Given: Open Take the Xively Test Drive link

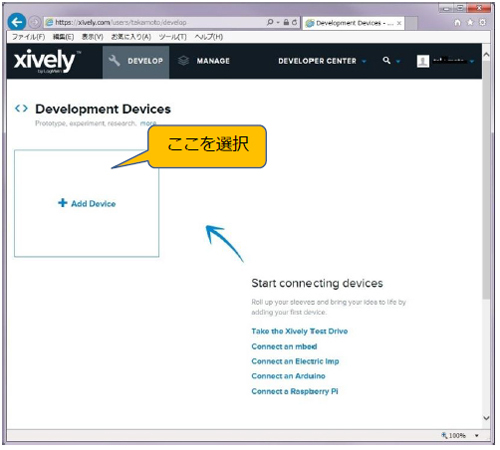Looking at the screenshot, I should click(x=300, y=331).
